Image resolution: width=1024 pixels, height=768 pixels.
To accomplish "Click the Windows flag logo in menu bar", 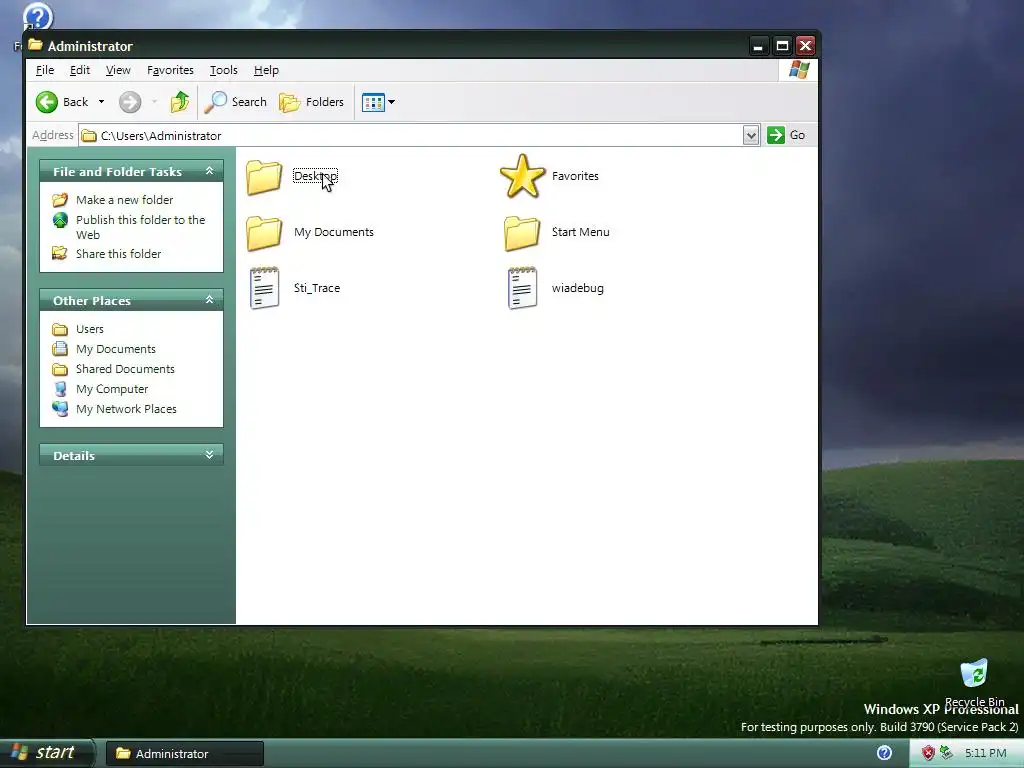I will (798, 70).
